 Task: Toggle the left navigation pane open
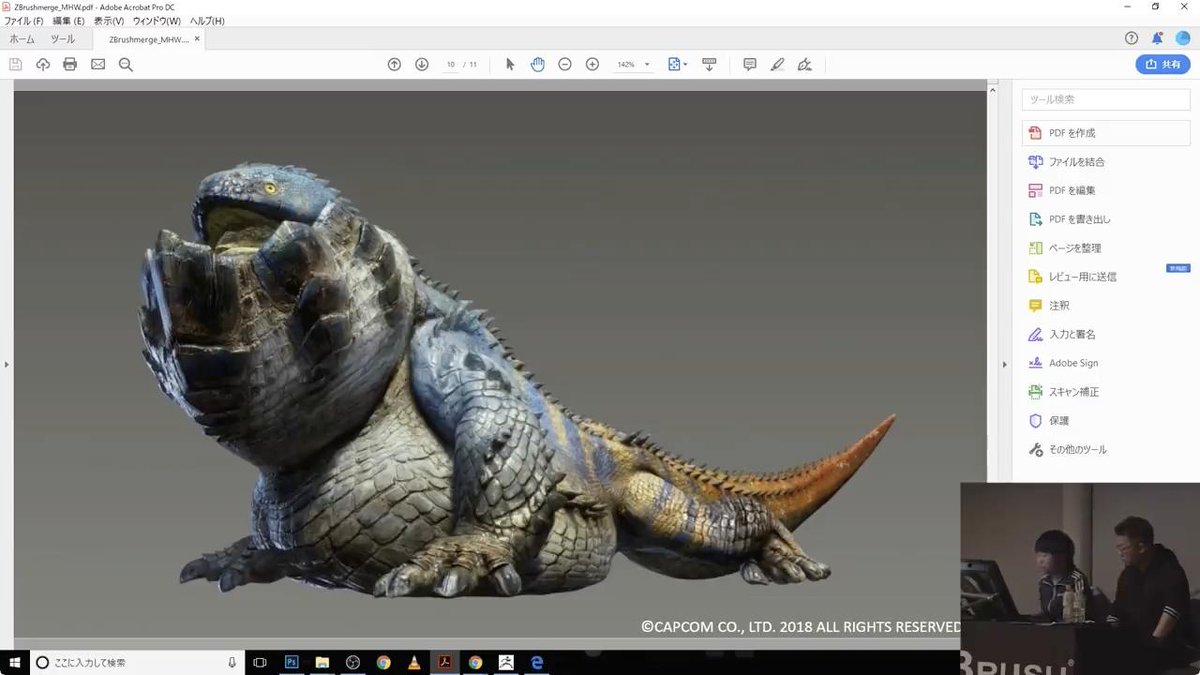pos(7,365)
